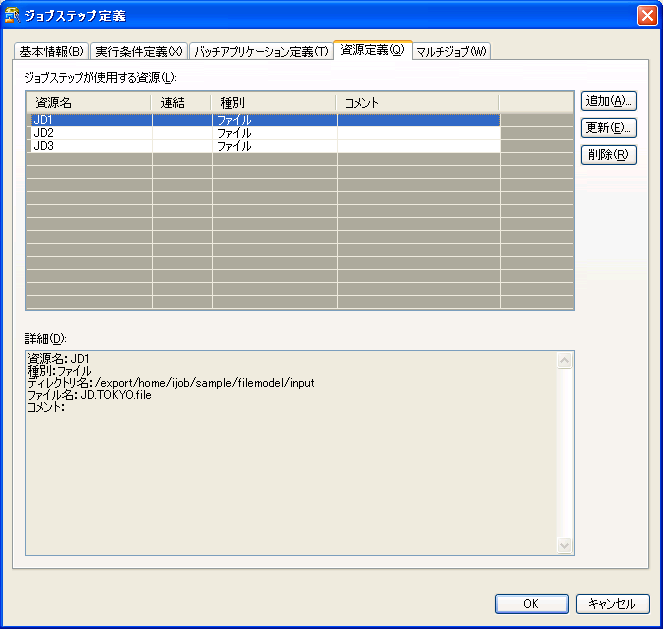The image size is (663, 629).
Task: Open the 実行条件定義(X) tab
Action: (139, 52)
